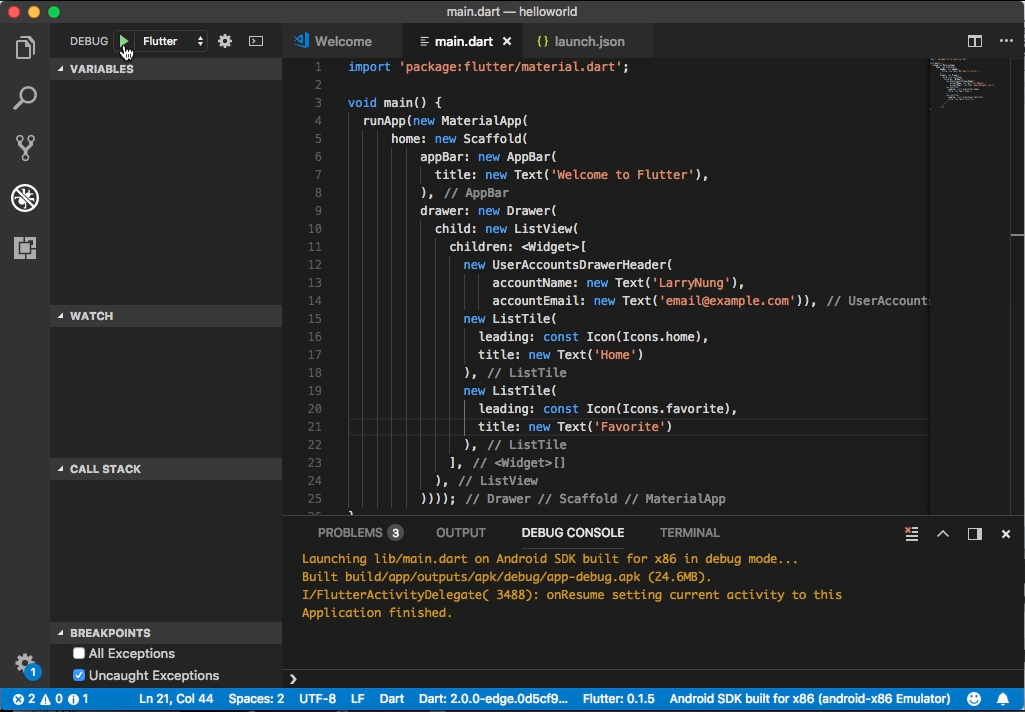Close the main.dart editor tab

click(507, 41)
